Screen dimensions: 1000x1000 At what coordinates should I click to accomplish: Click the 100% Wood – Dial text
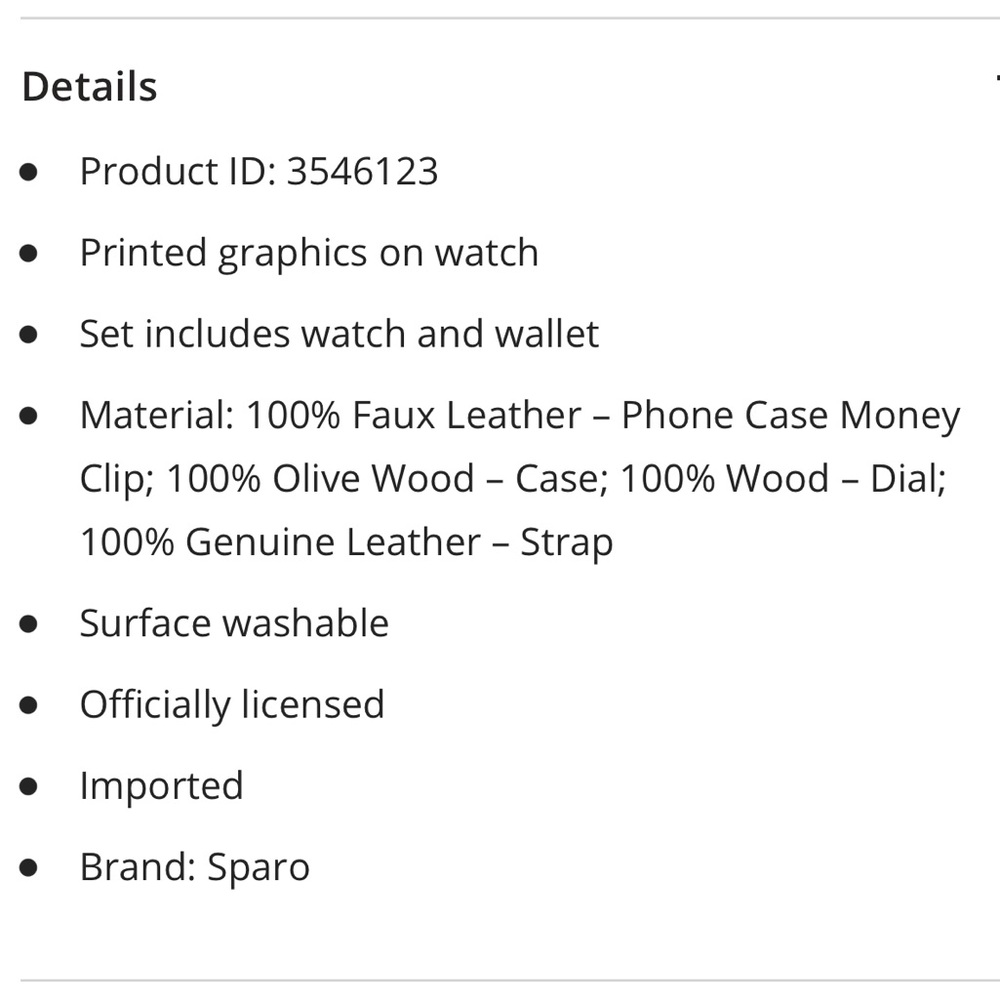click(782, 479)
